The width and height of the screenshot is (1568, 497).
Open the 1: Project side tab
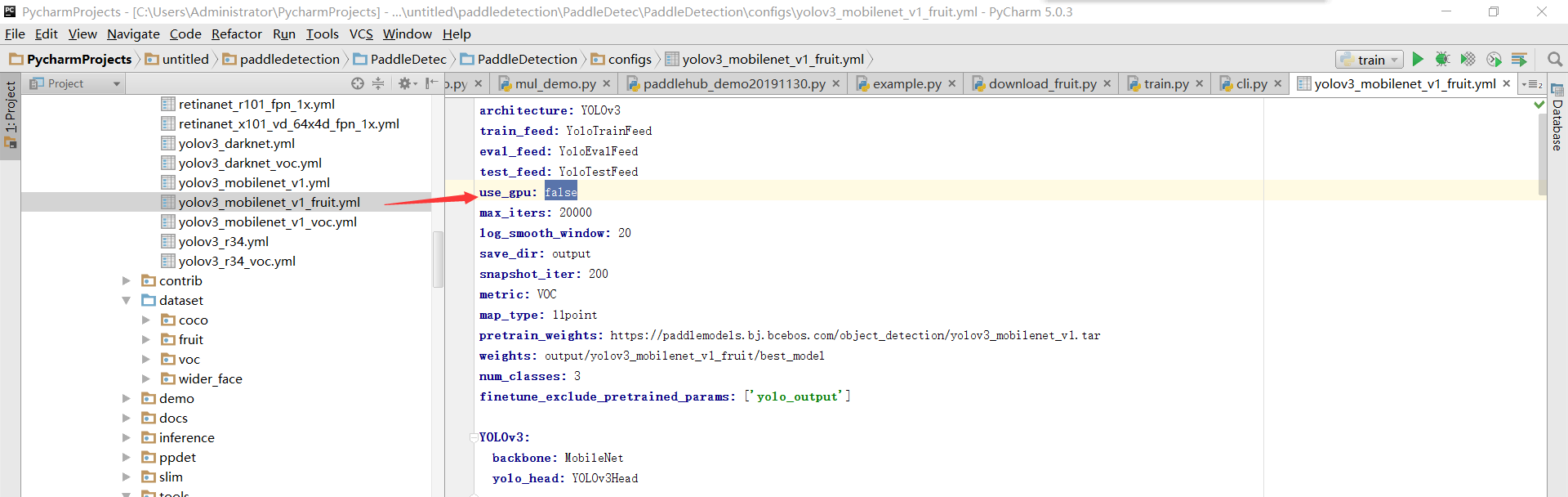coord(10,114)
